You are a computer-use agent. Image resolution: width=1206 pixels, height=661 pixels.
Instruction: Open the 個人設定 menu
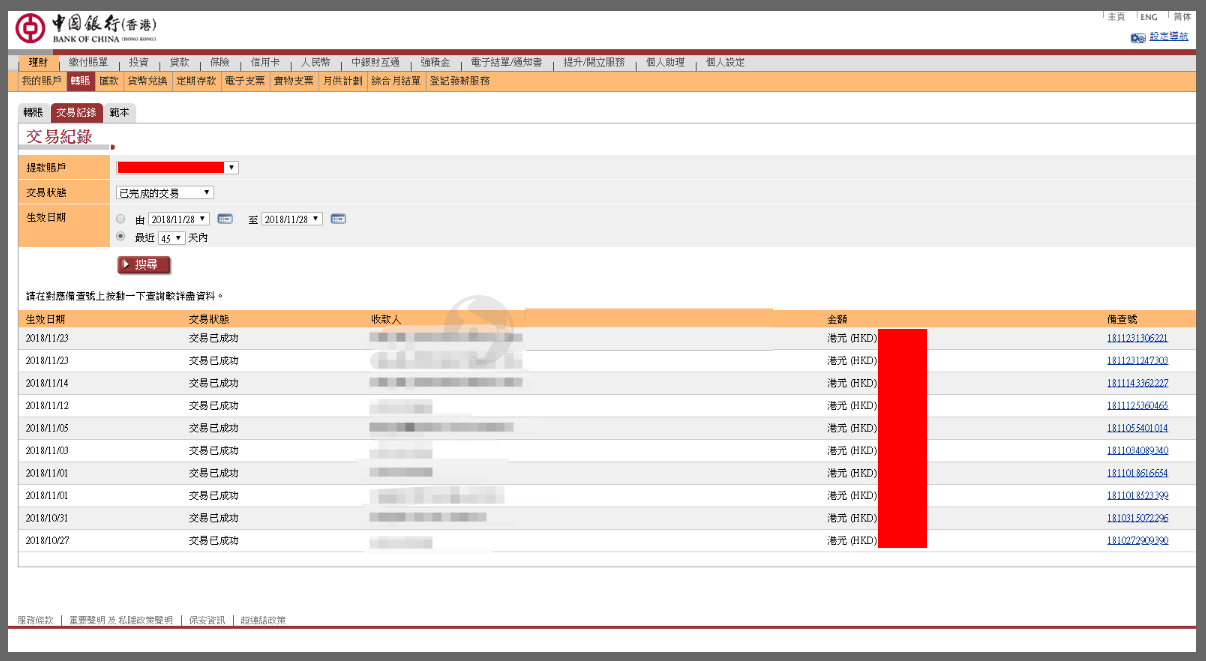pos(725,63)
